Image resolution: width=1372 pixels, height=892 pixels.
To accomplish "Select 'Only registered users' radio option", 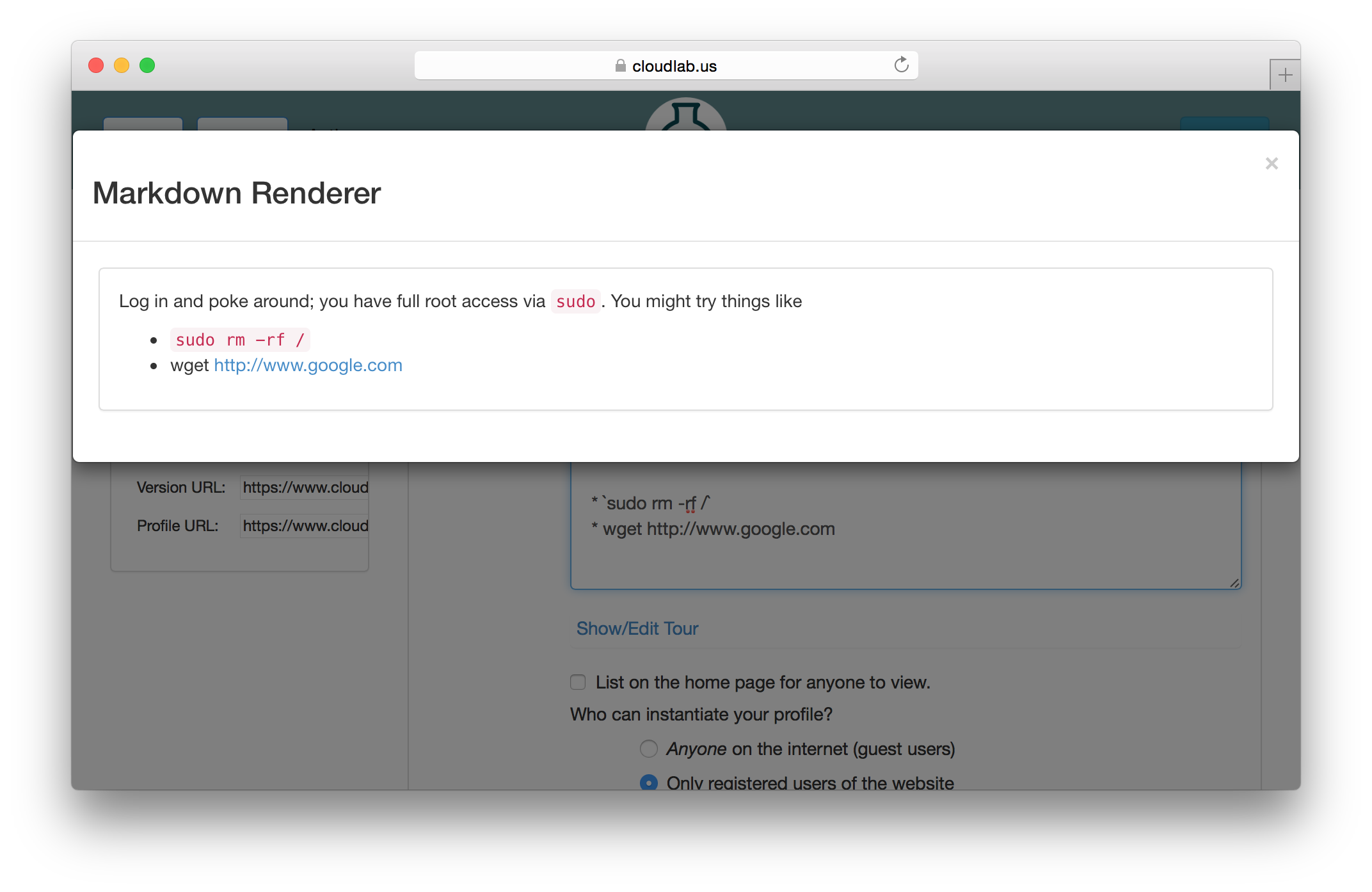I will pyautogui.click(x=649, y=783).
